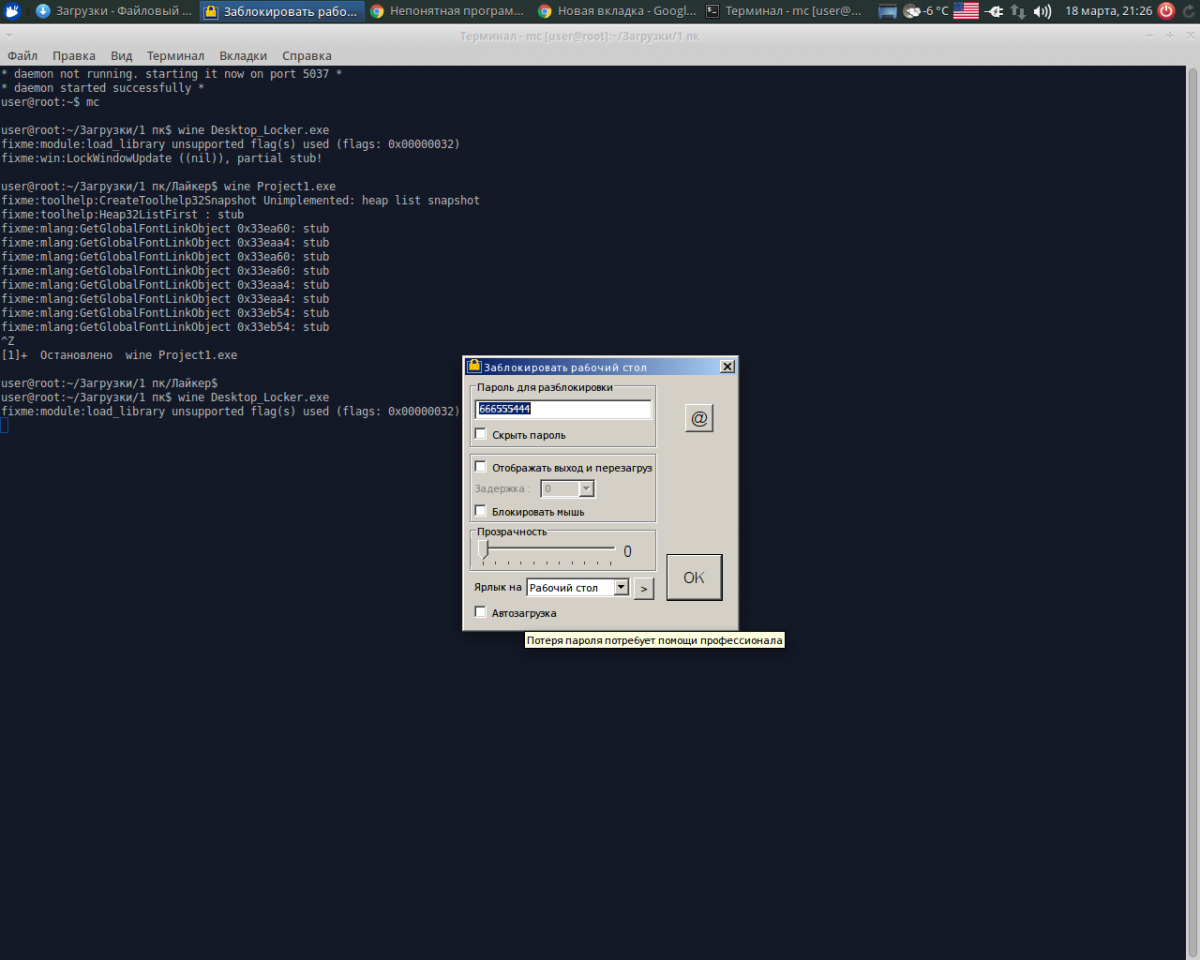Enable the "Автозагрузка" checkbox
Screen dimensions: 1200x960
(481, 612)
